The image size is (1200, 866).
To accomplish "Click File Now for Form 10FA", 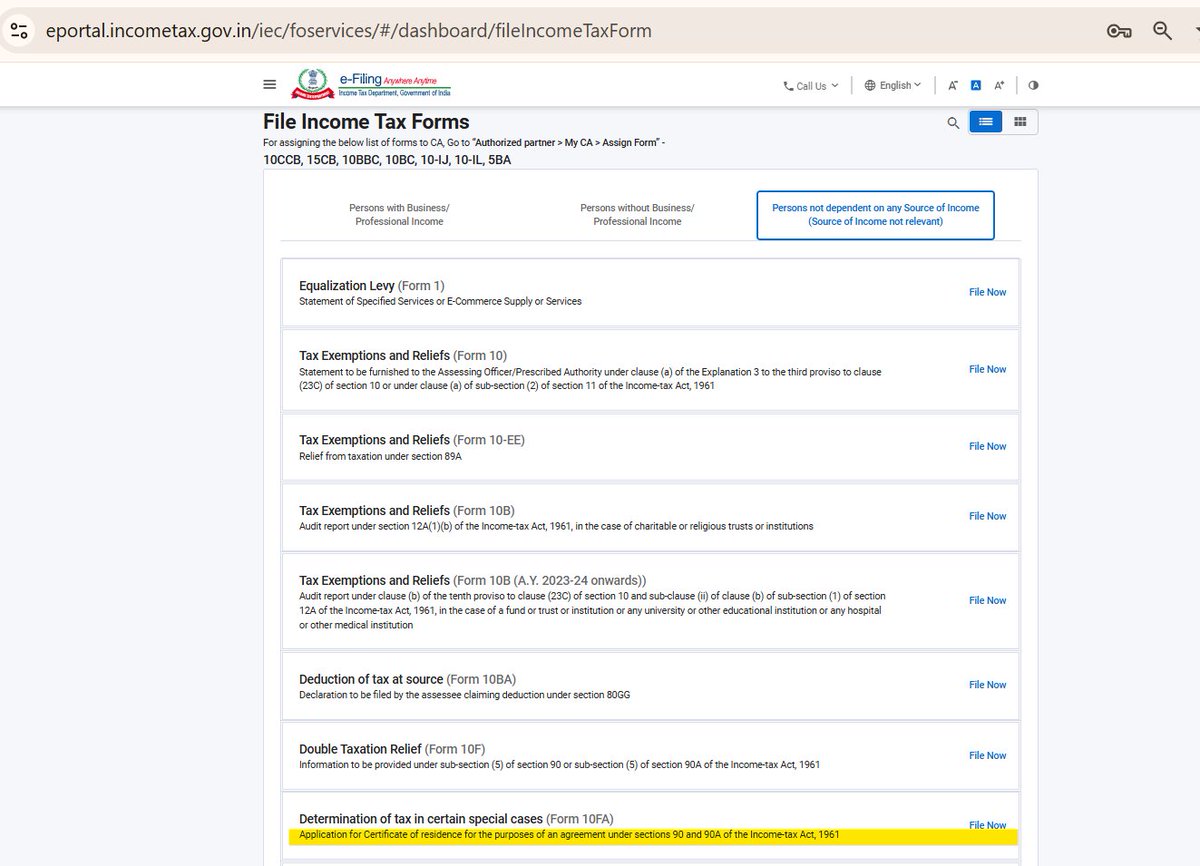I will click(x=987, y=825).
